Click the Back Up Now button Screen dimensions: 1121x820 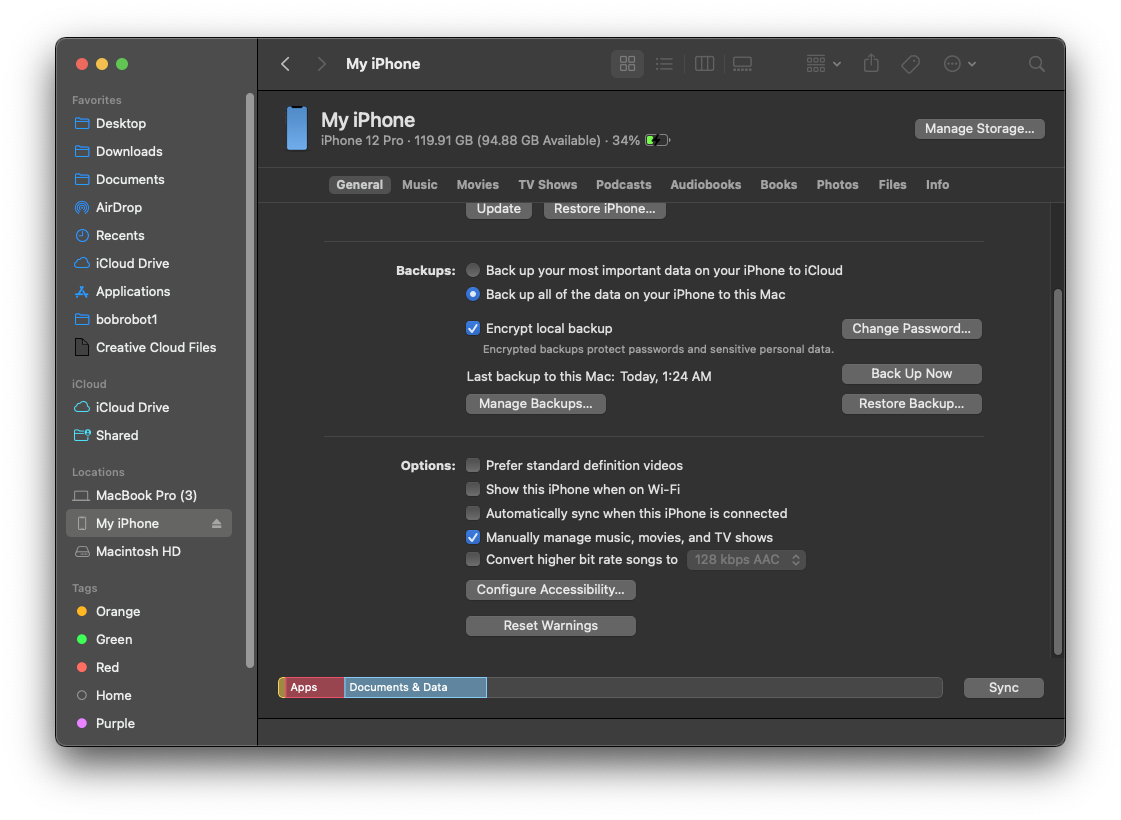[x=911, y=374]
